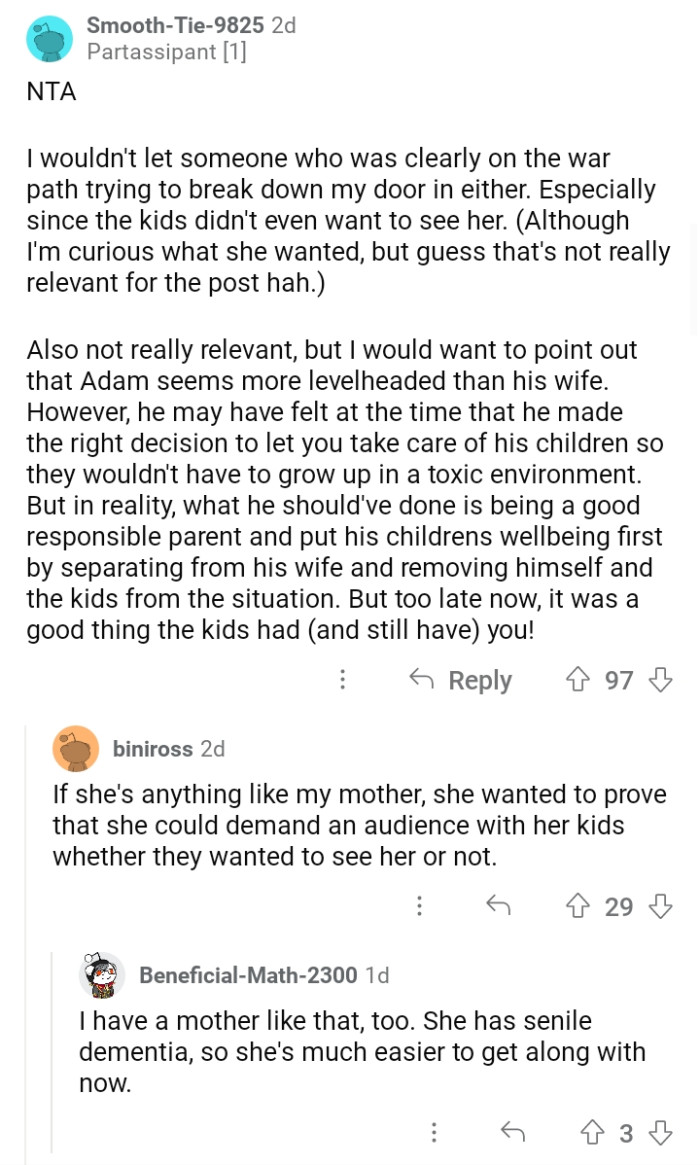Downvote biniross's comment
This screenshot has height=1165, width=700.
(661, 907)
